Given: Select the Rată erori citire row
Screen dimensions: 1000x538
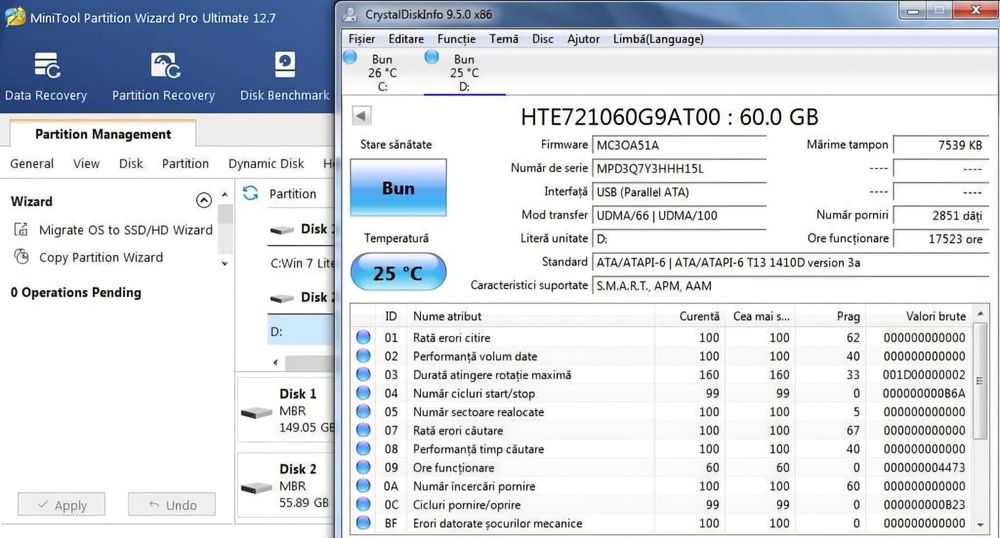Looking at the screenshot, I should point(661,337).
